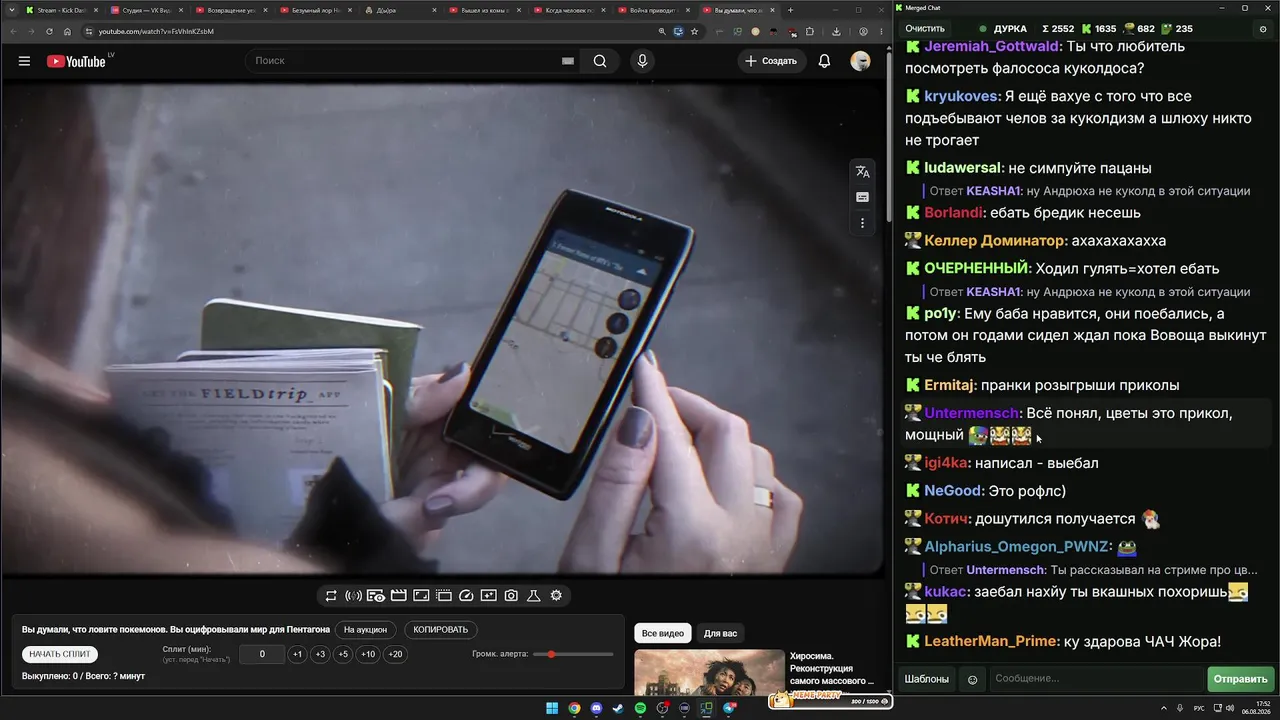Select the Для вас filter chip
The height and width of the screenshot is (720, 1280).
click(720, 634)
